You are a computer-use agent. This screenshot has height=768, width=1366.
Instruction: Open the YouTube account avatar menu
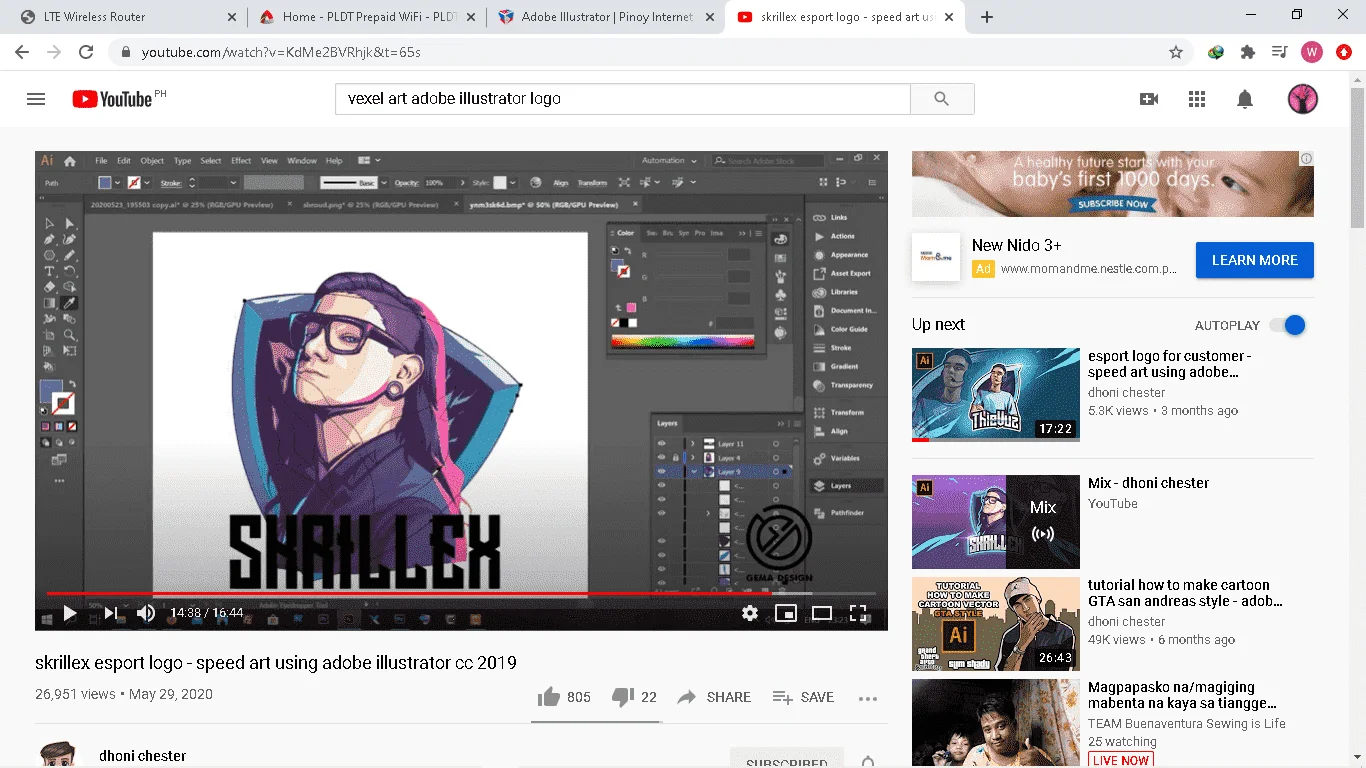[x=1302, y=99]
